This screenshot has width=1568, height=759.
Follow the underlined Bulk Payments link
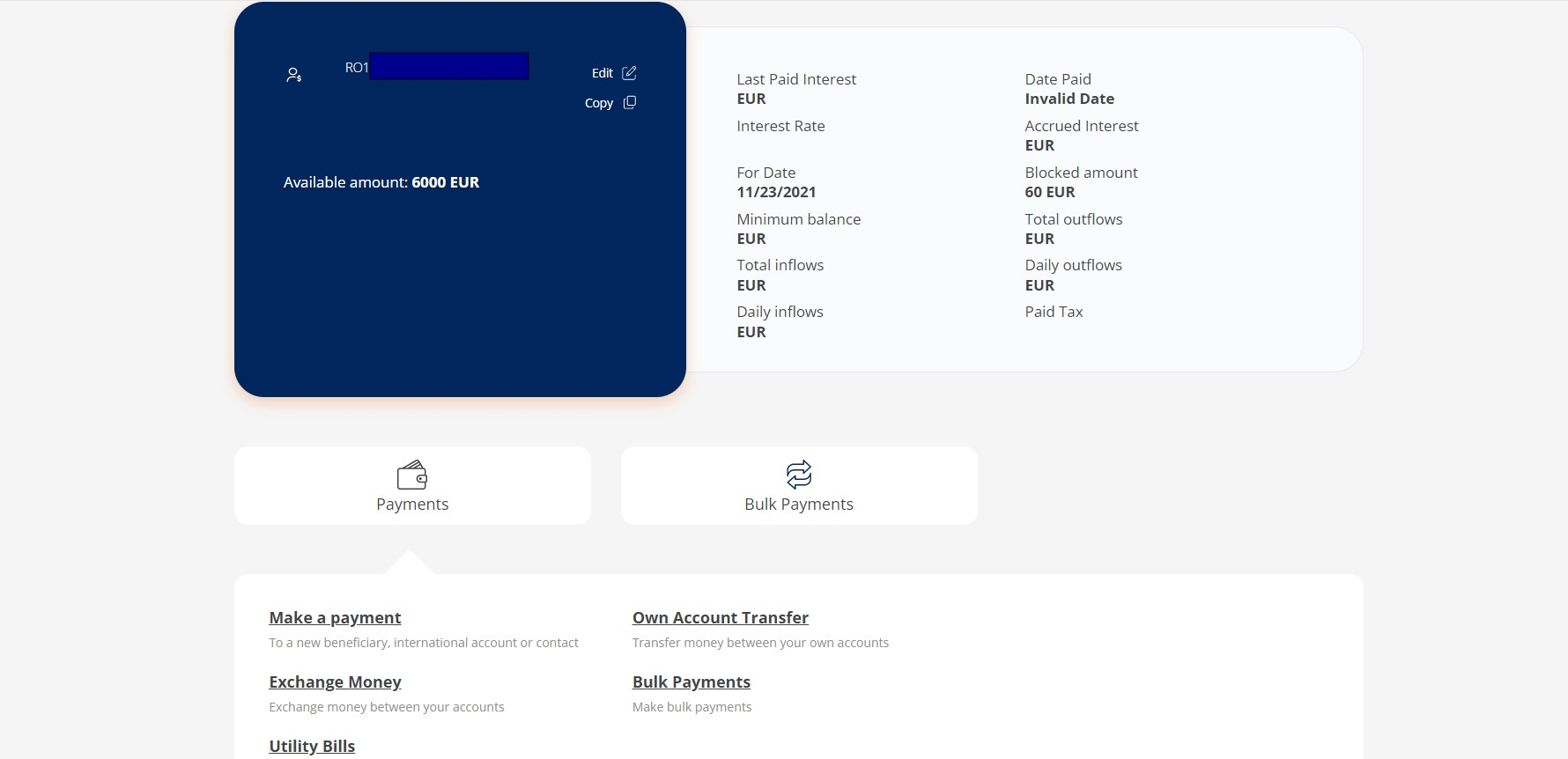[691, 682]
